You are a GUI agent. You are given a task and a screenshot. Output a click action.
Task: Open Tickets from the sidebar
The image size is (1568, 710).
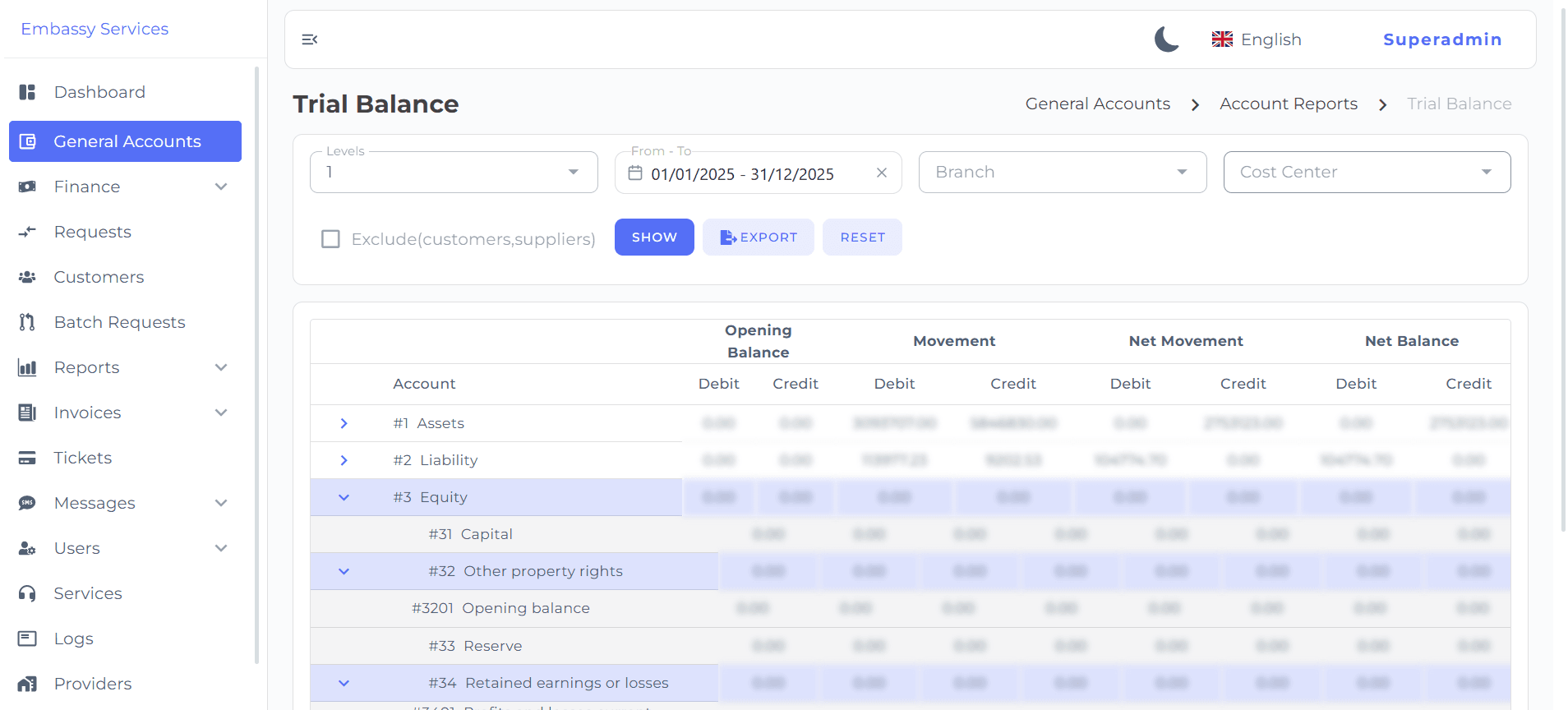pyautogui.click(x=125, y=458)
